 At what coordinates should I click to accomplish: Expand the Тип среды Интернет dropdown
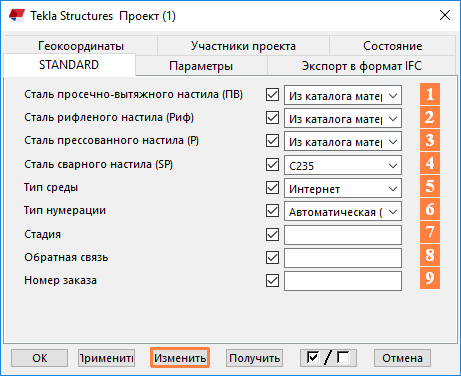(343, 188)
